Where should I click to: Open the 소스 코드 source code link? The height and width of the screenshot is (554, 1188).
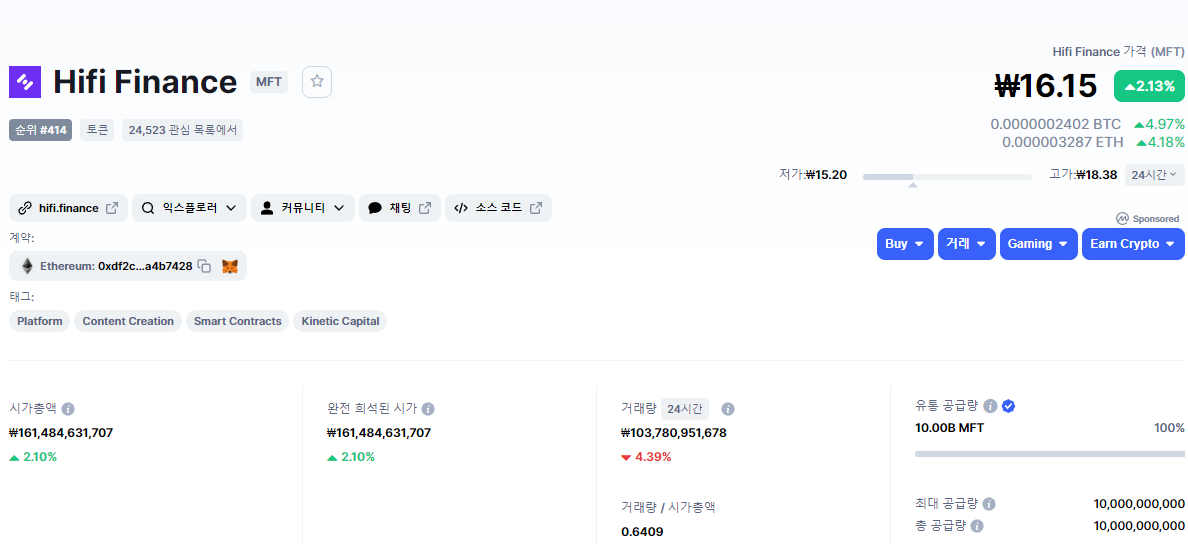pos(499,208)
